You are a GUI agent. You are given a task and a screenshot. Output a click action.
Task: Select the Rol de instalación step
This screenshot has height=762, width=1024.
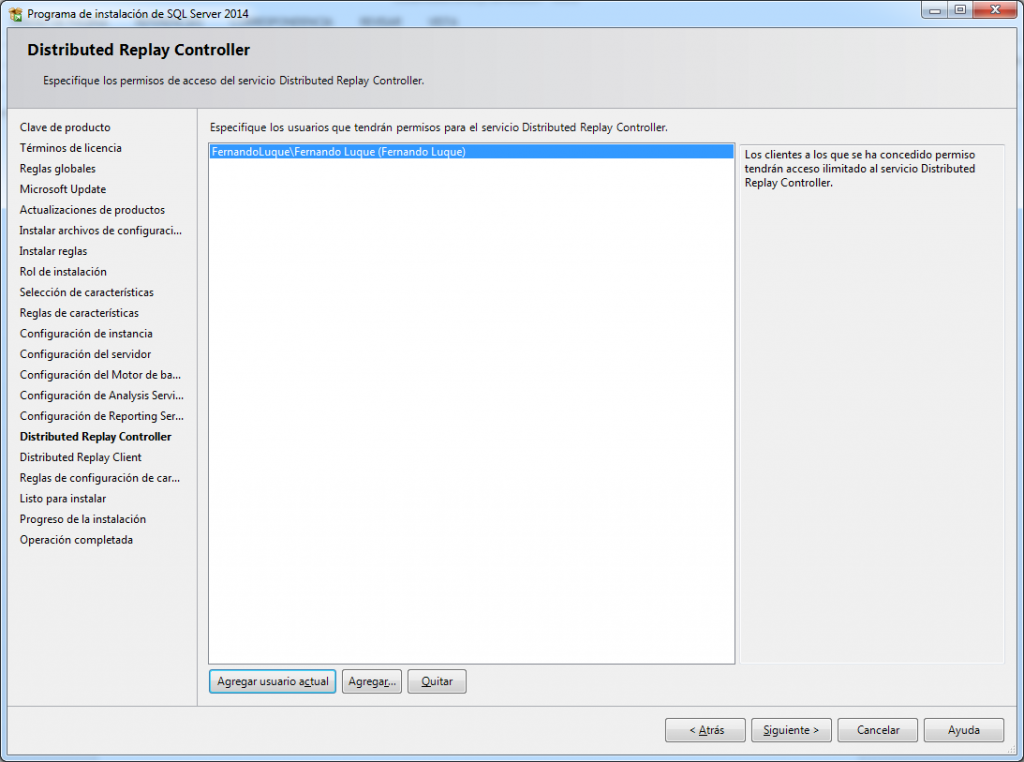click(63, 272)
